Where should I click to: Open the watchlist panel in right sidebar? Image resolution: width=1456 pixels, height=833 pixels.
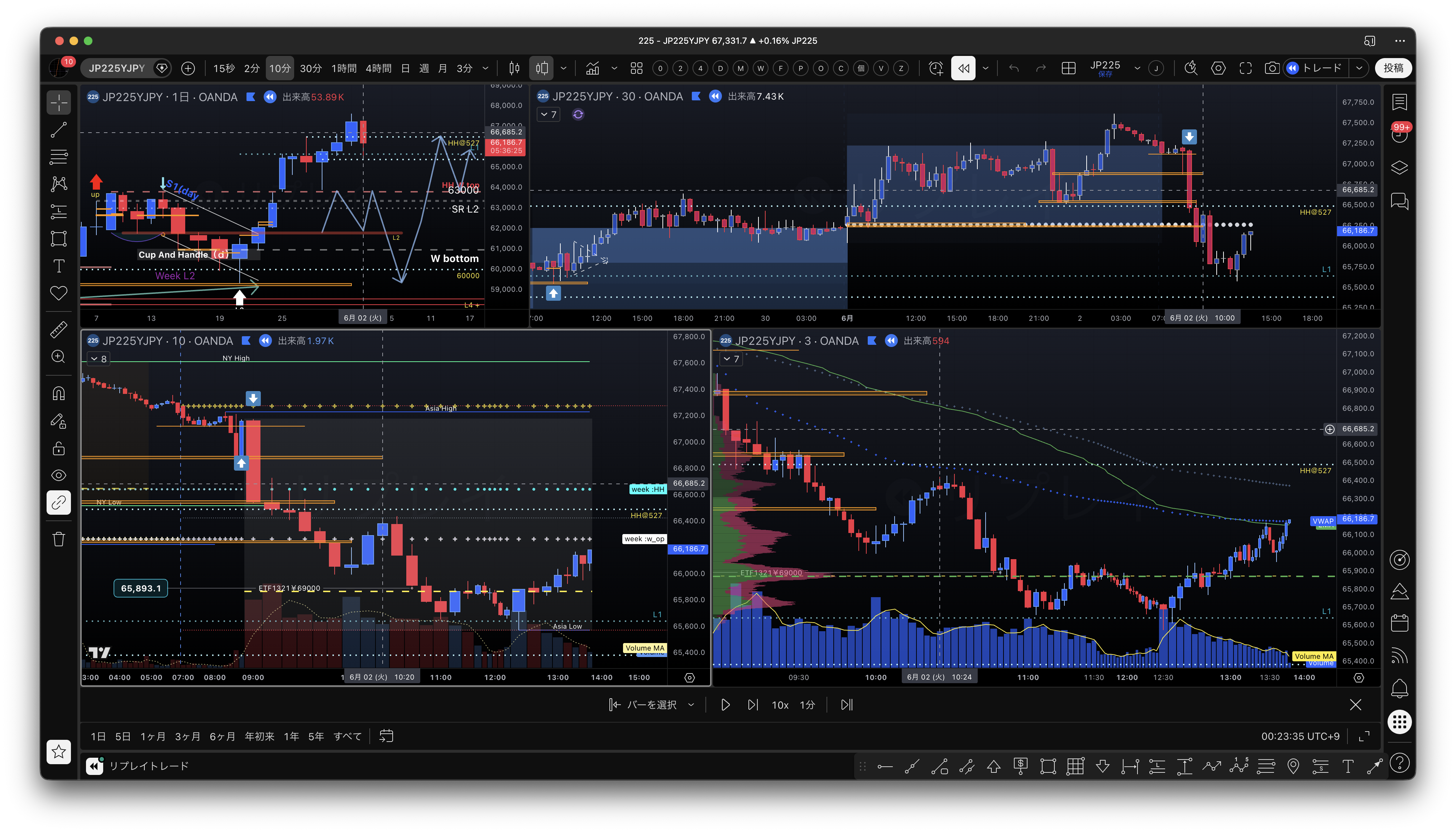point(1399,103)
